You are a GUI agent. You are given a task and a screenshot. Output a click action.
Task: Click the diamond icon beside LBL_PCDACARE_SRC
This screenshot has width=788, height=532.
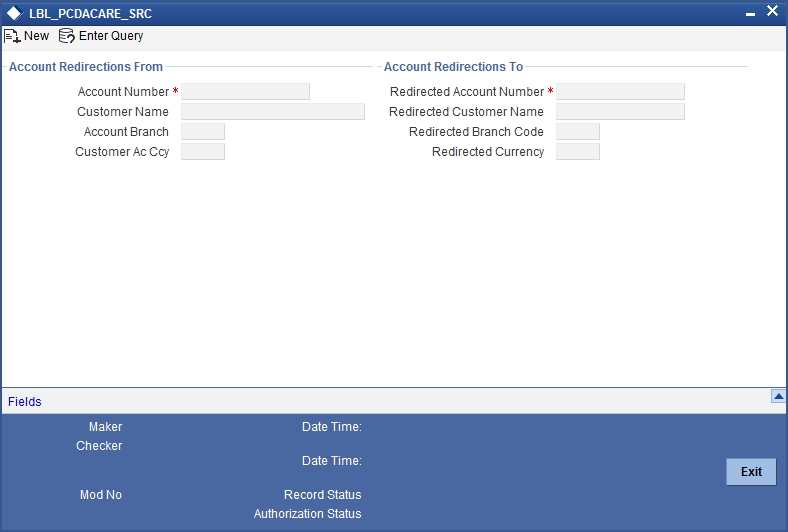[15, 14]
